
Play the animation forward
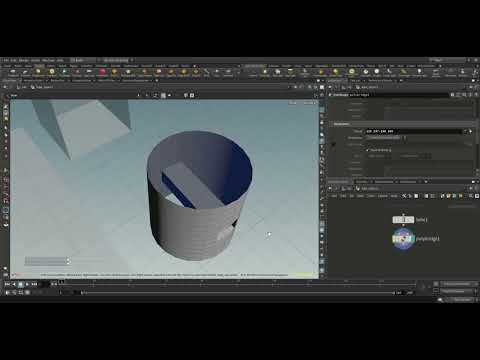27,284
